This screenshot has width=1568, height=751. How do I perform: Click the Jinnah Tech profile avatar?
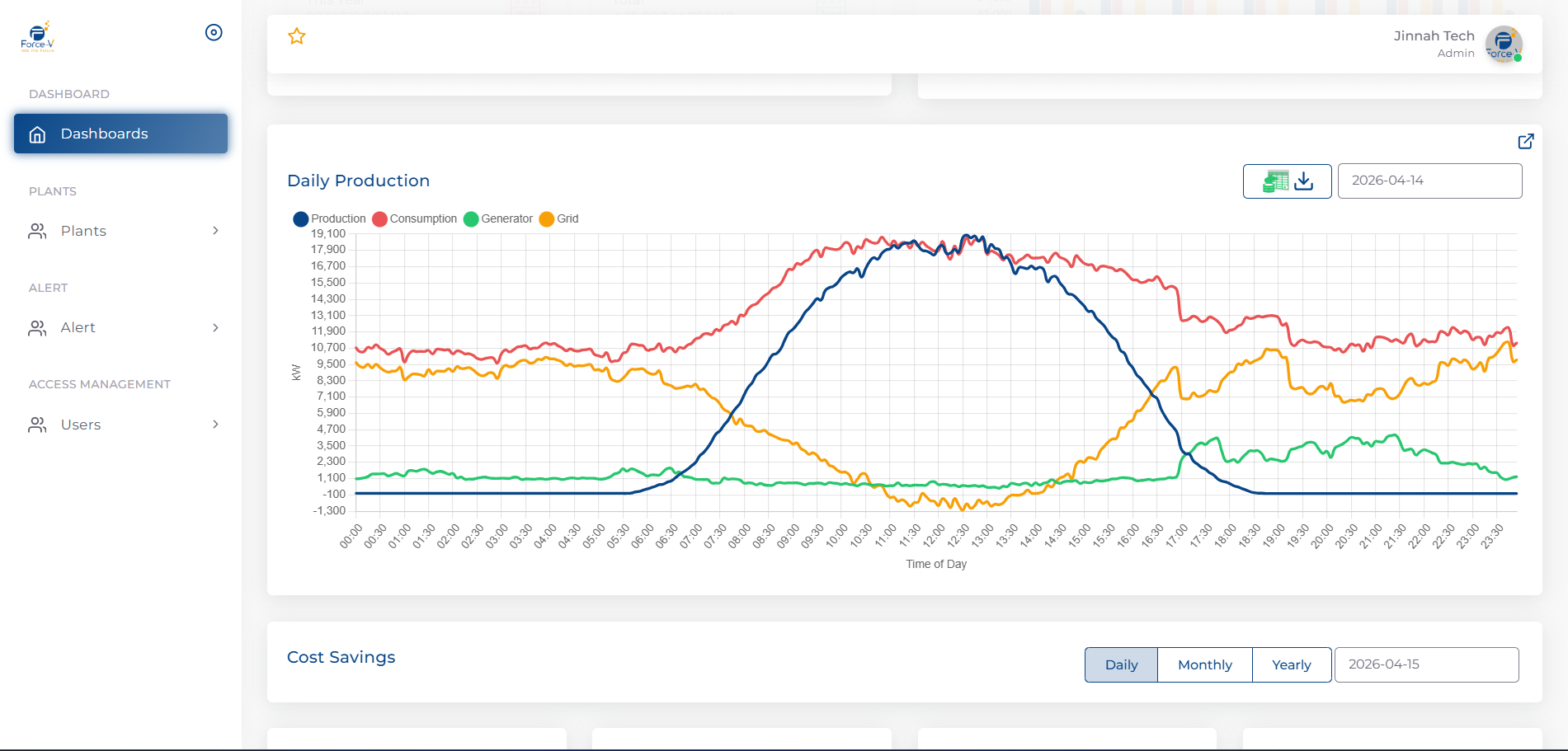(1504, 44)
